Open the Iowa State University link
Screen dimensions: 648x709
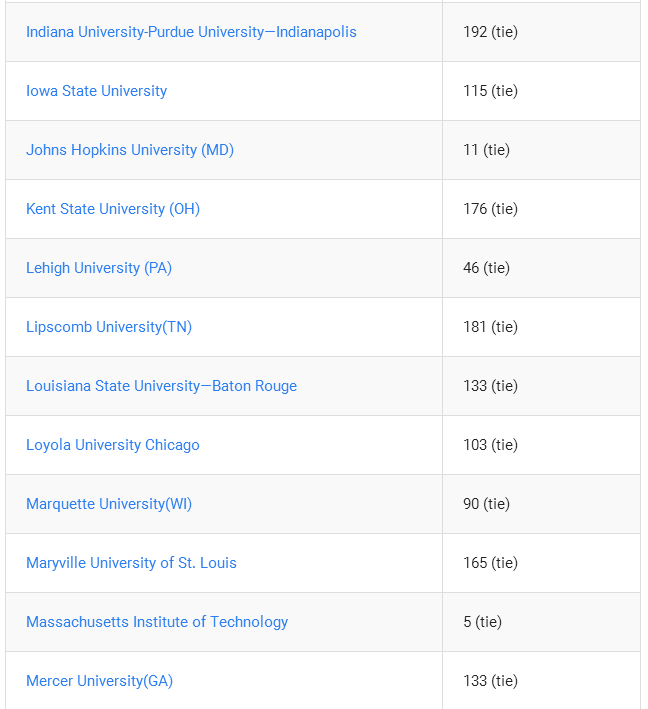coord(96,91)
